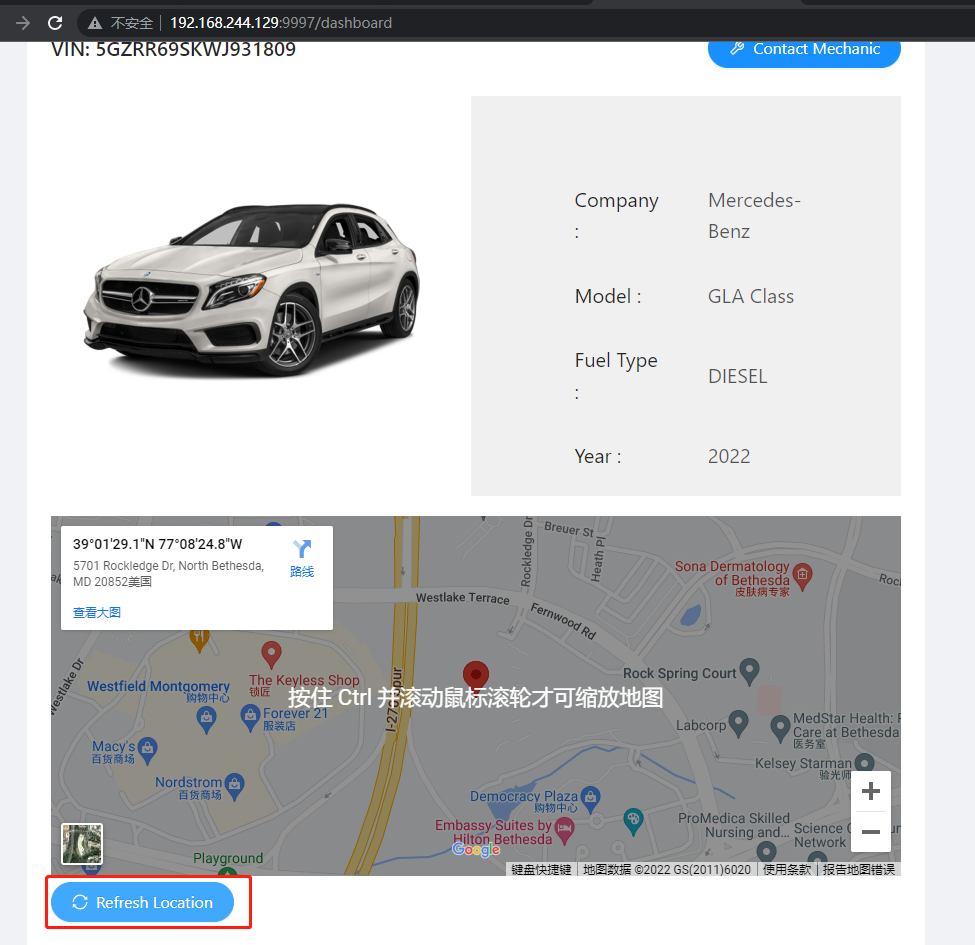Open 键盘快捷键 keyboard shortcuts

point(541,869)
